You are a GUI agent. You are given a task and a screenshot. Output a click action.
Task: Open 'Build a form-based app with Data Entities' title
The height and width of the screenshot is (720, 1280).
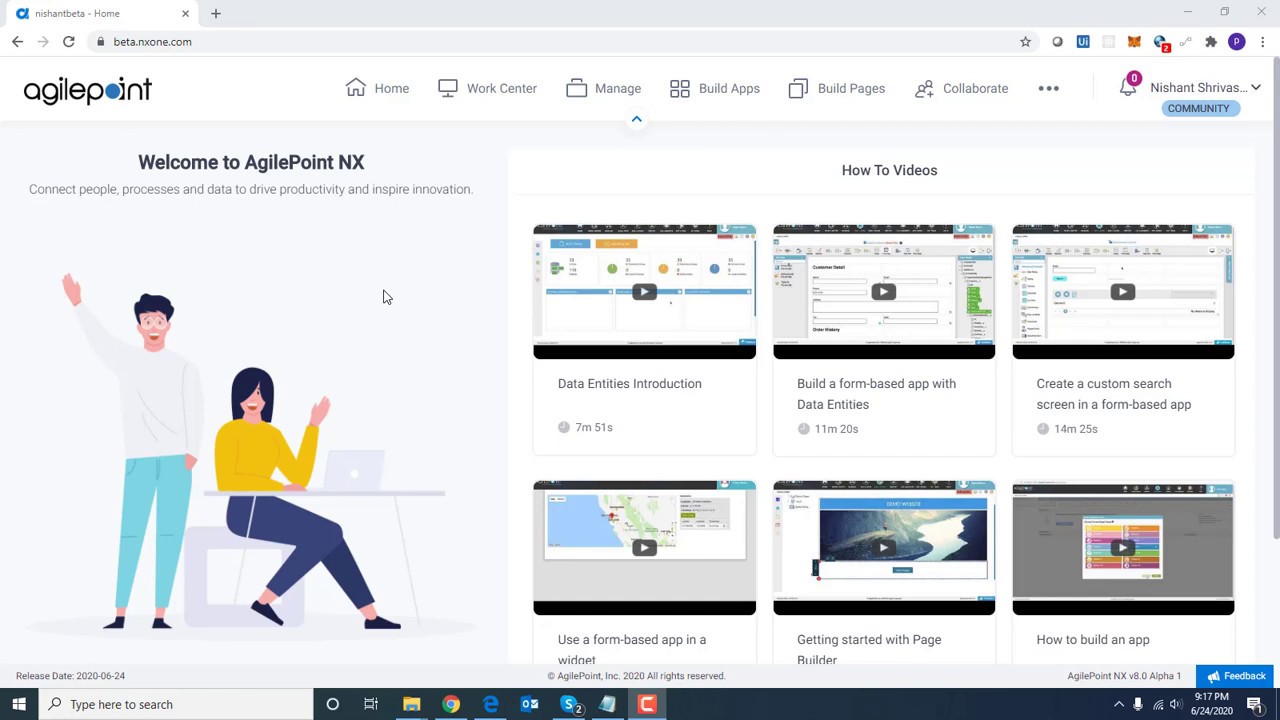876,394
